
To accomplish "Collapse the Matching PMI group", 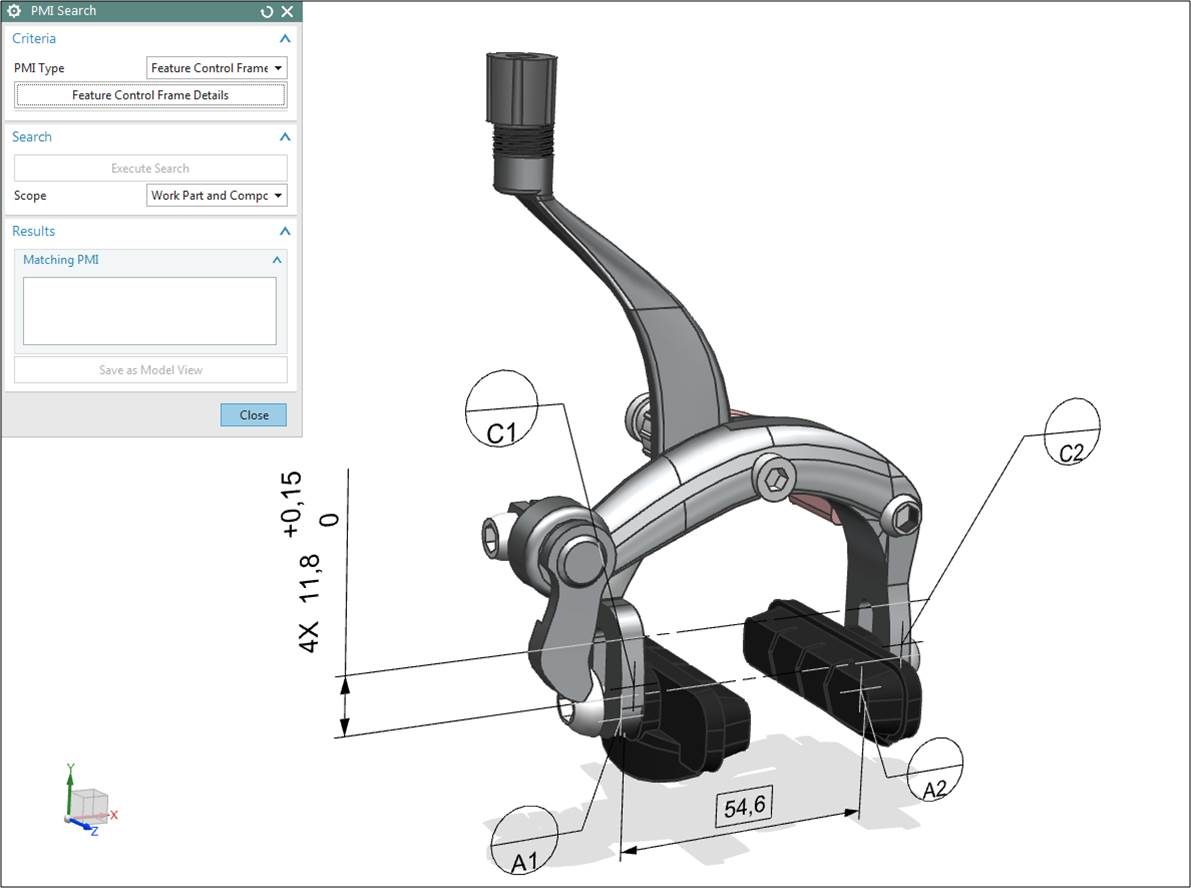I will point(276,260).
